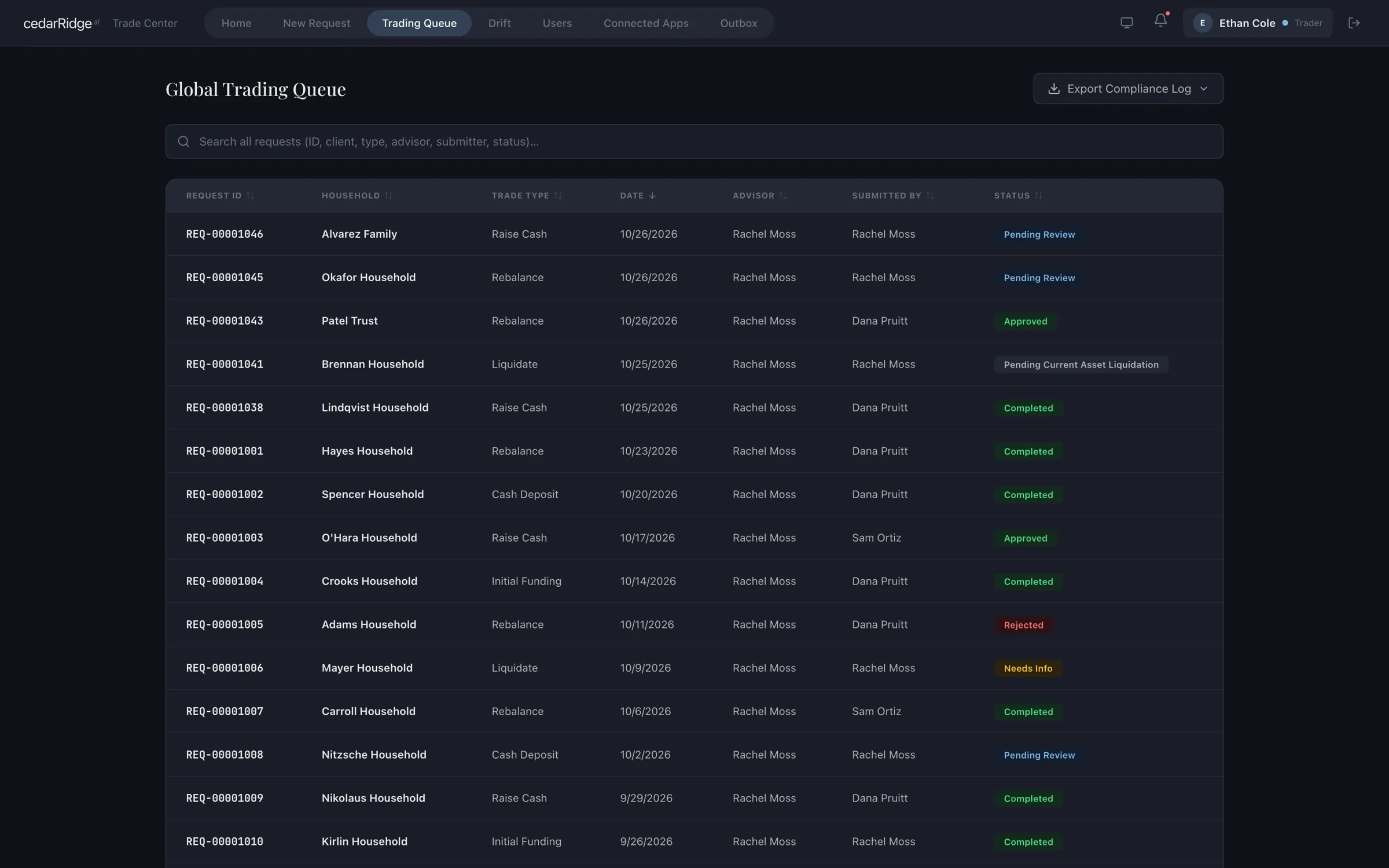The width and height of the screenshot is (1389, 868).
Task: Open request REQ-00001003
Action: [225, 538]
